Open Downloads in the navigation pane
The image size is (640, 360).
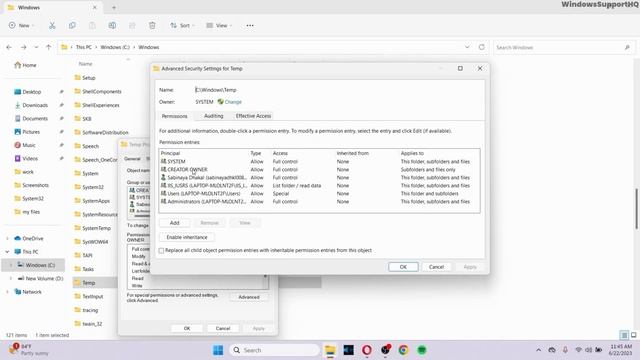tap(35, 105)
